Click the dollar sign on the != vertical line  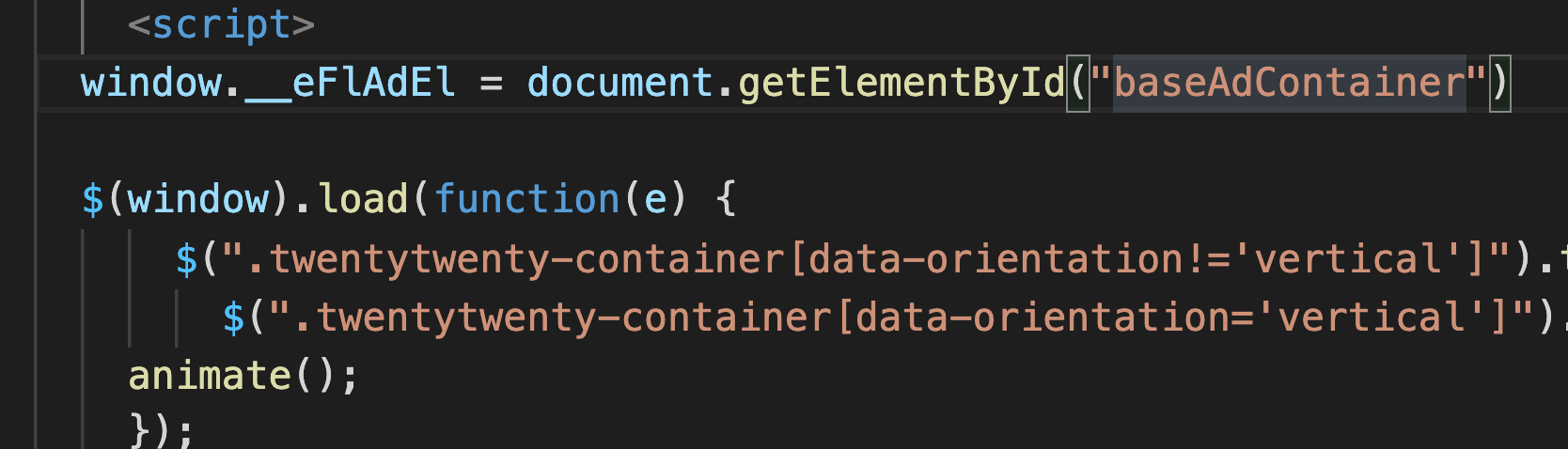186,258
